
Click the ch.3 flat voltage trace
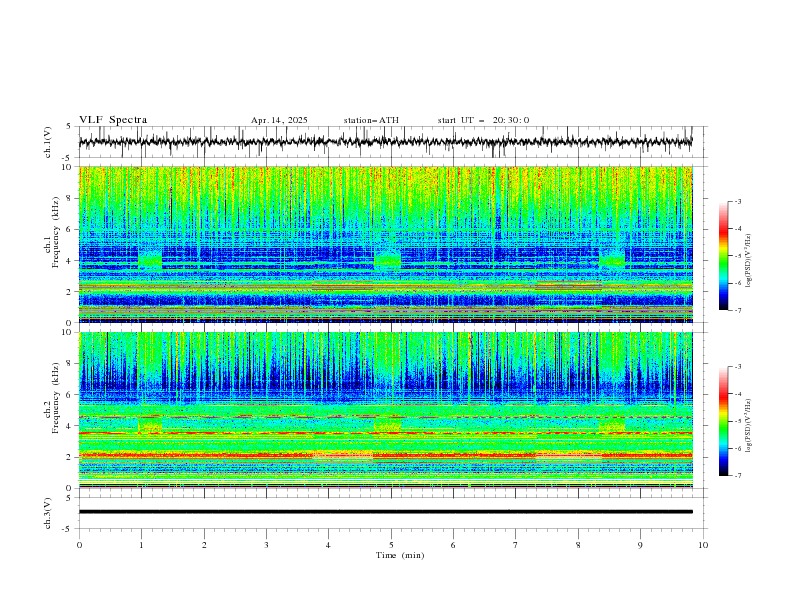(386, 512)
